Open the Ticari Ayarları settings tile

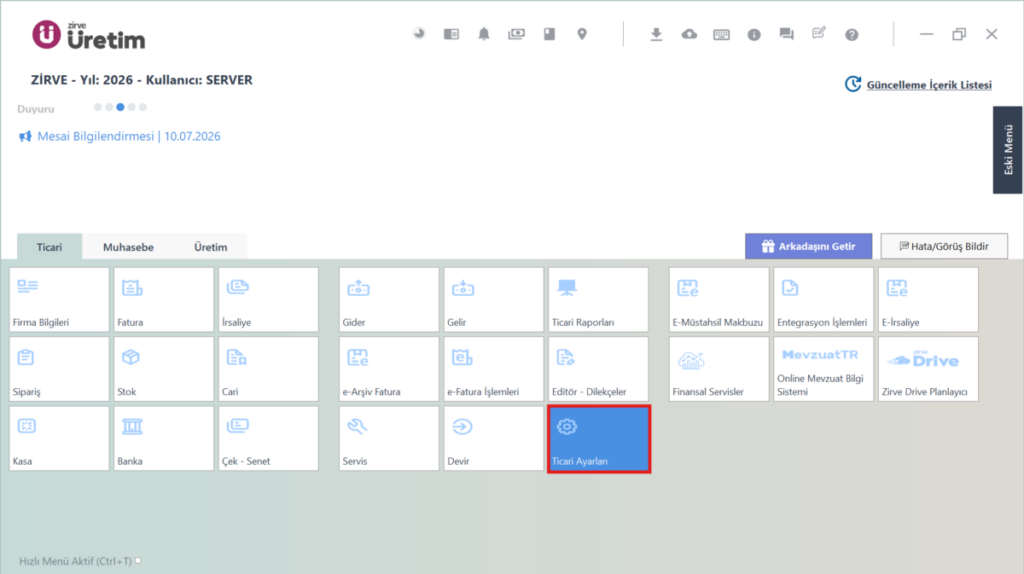point(599,439)
